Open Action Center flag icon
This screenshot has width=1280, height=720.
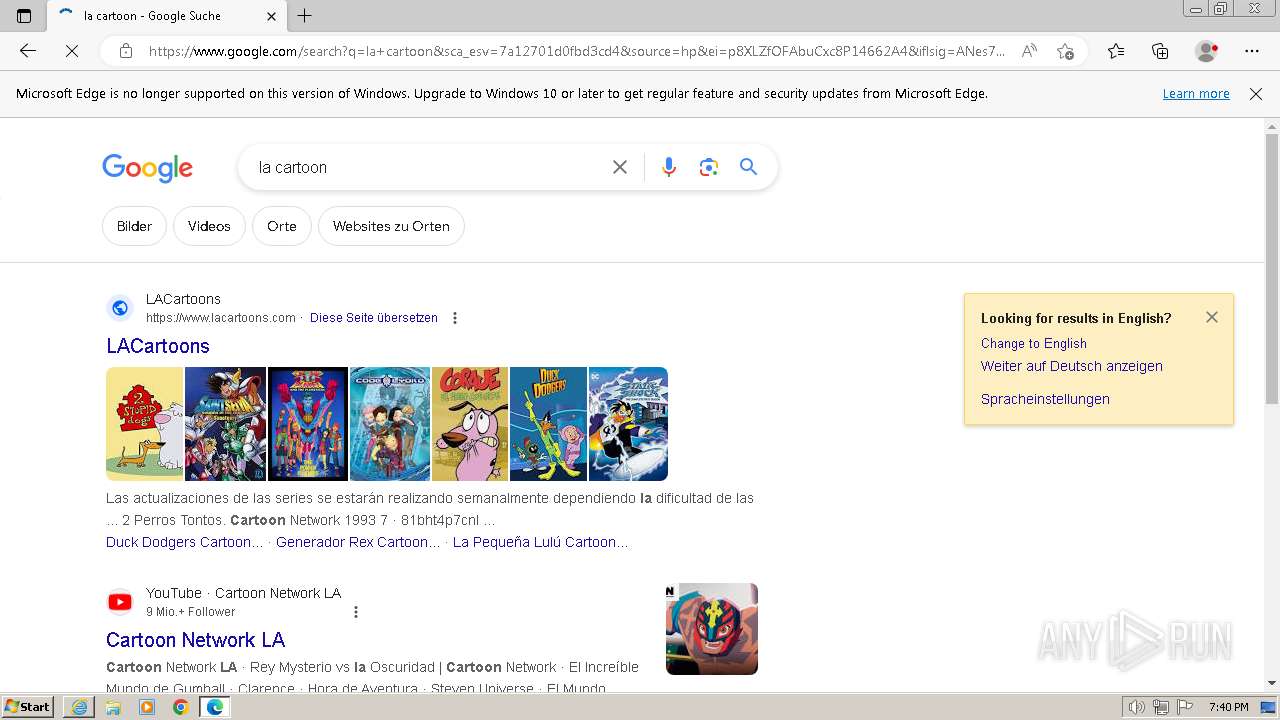(x=1185, y=707)
